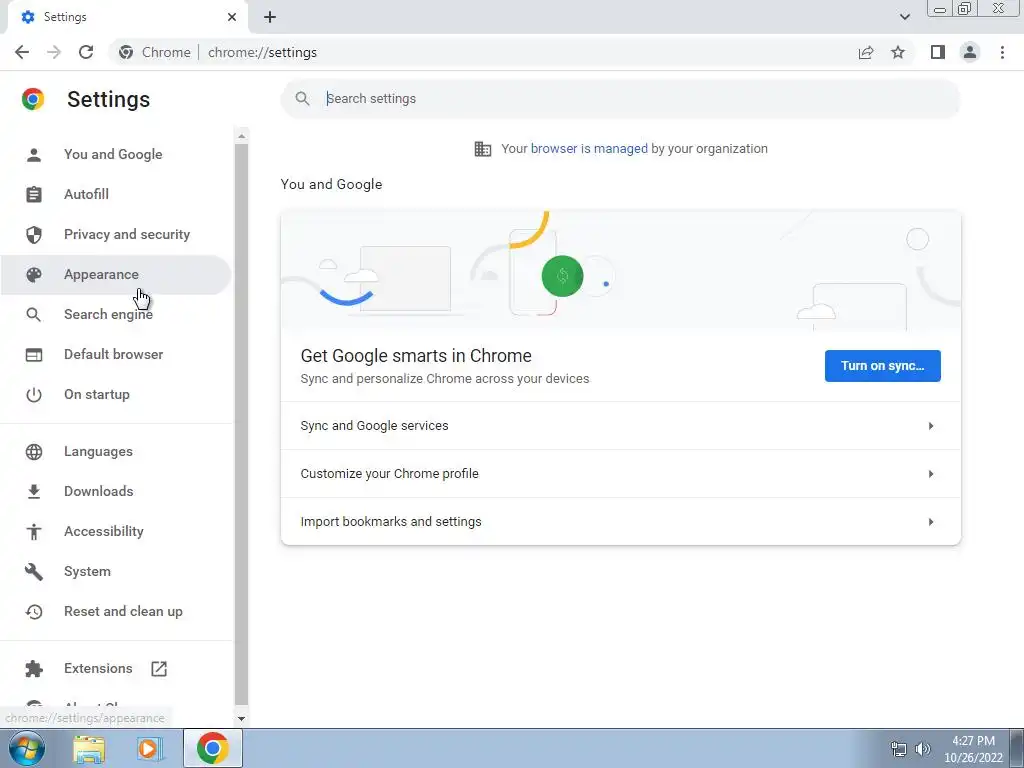The image size is (1024, 768).
Task: Open the tab search dropdown arrow
Action: [904, 17]
